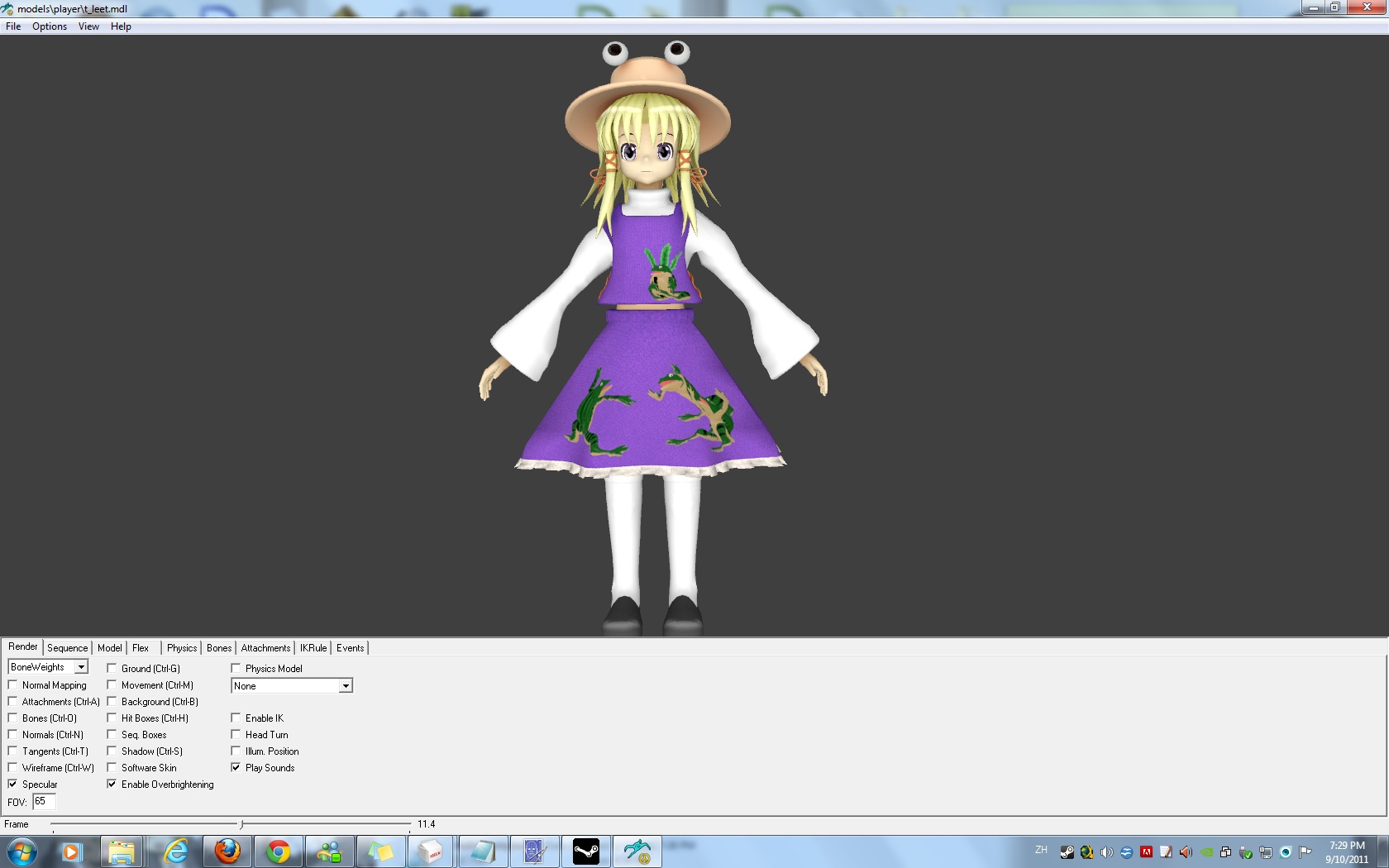Screen dimensions: 1389x868
Task: Switch to the IKRule tab
Action: coord(313,648)
